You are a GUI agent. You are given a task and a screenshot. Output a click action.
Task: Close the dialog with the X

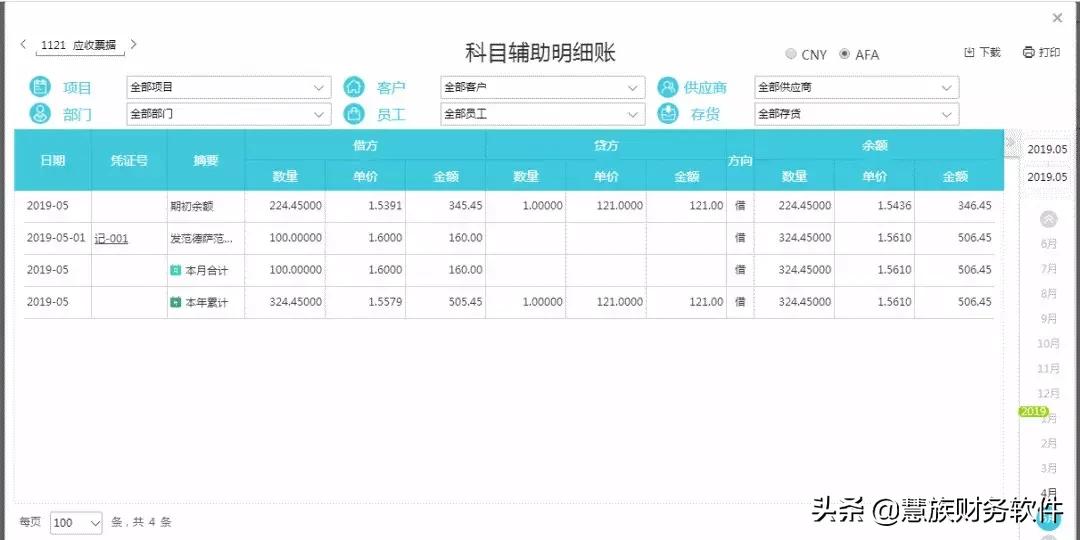[x=1057, y=19]
